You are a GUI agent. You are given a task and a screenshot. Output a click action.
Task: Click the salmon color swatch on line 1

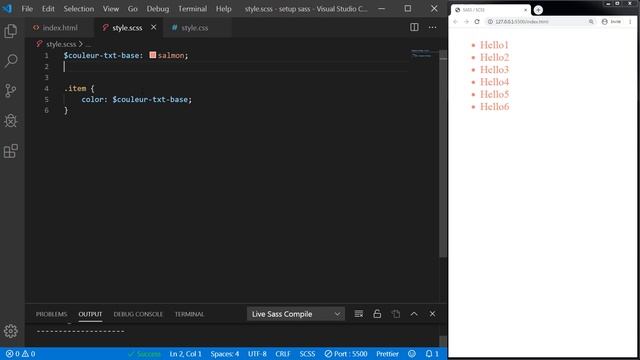pos(153,55)
